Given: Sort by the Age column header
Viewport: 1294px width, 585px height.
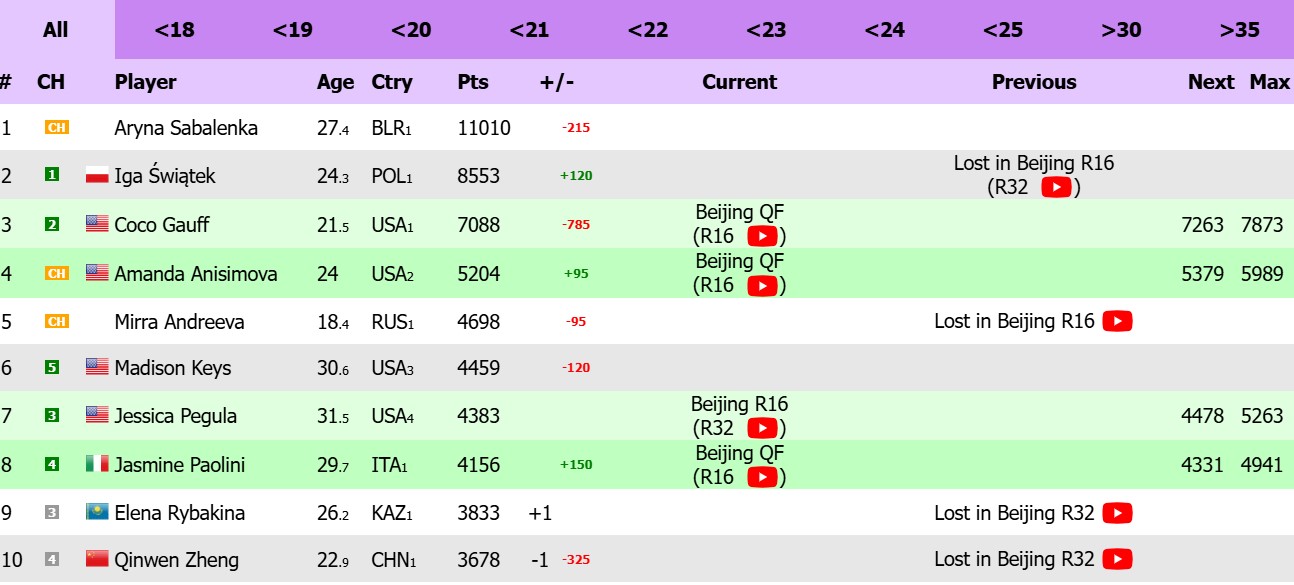Looking at the screenshot, I should click(335, 82).
